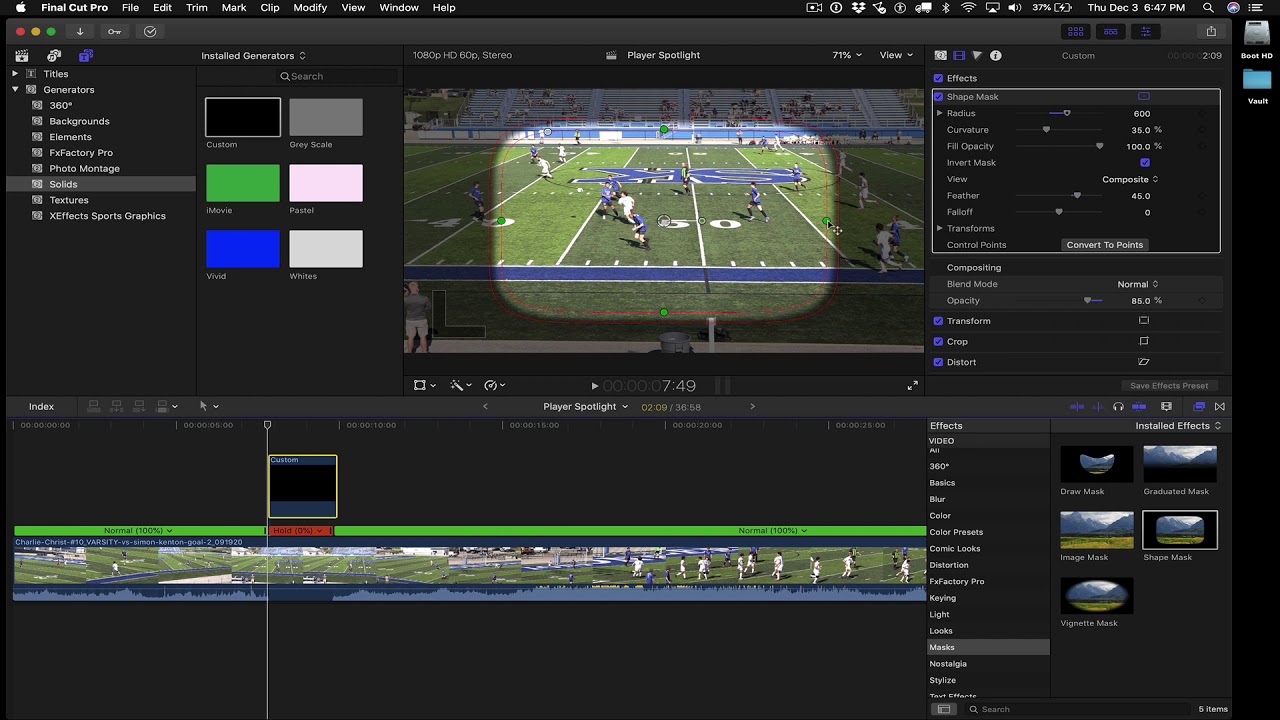
Task: Open the timeline Index button
Action: coord(41,407)
